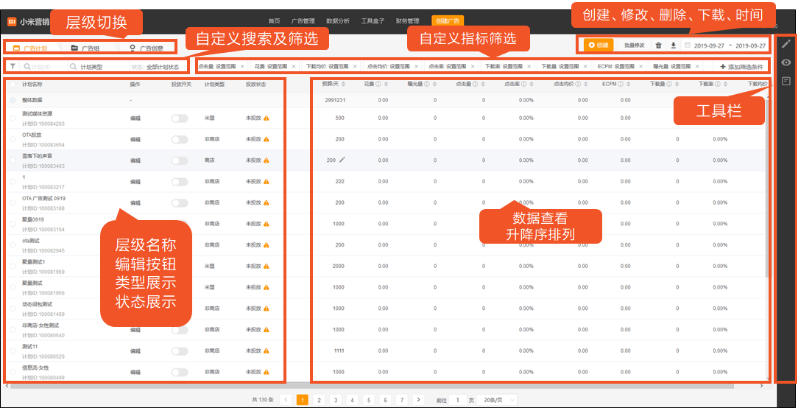
Task: Click the 批量修改 button
Action: [633, 45]
